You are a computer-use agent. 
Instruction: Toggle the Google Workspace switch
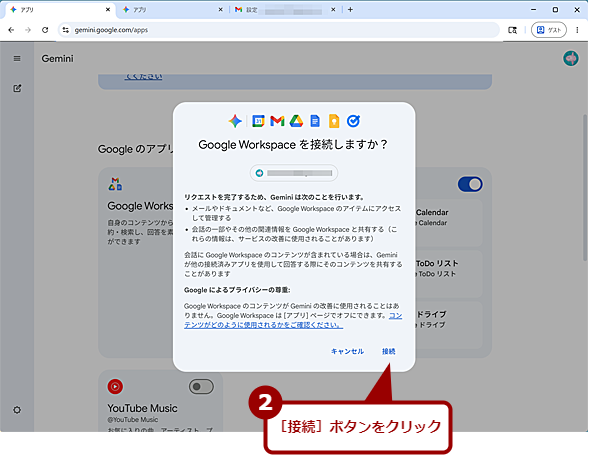[470, 184]
